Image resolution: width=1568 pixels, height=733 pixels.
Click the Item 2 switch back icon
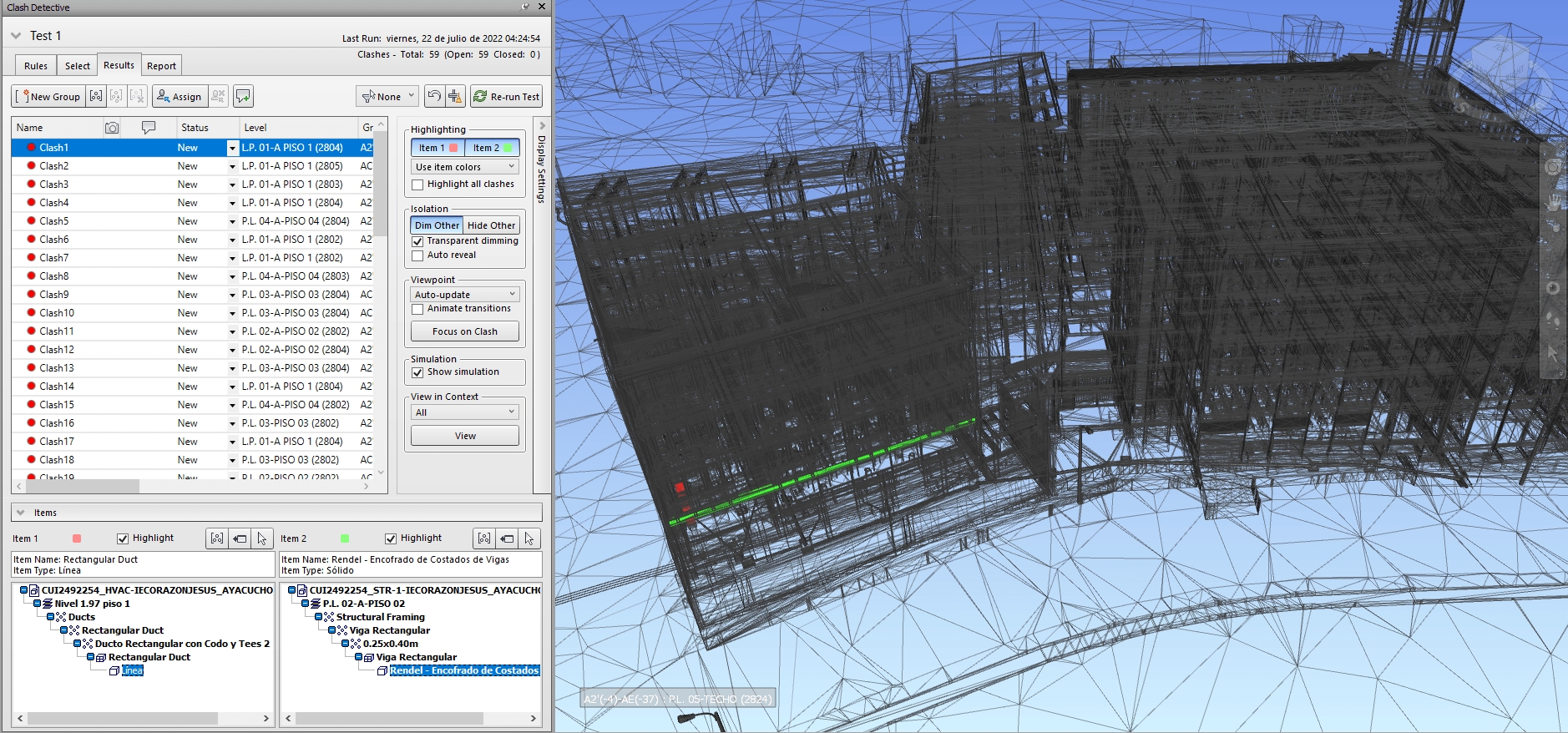coord(507,538)
